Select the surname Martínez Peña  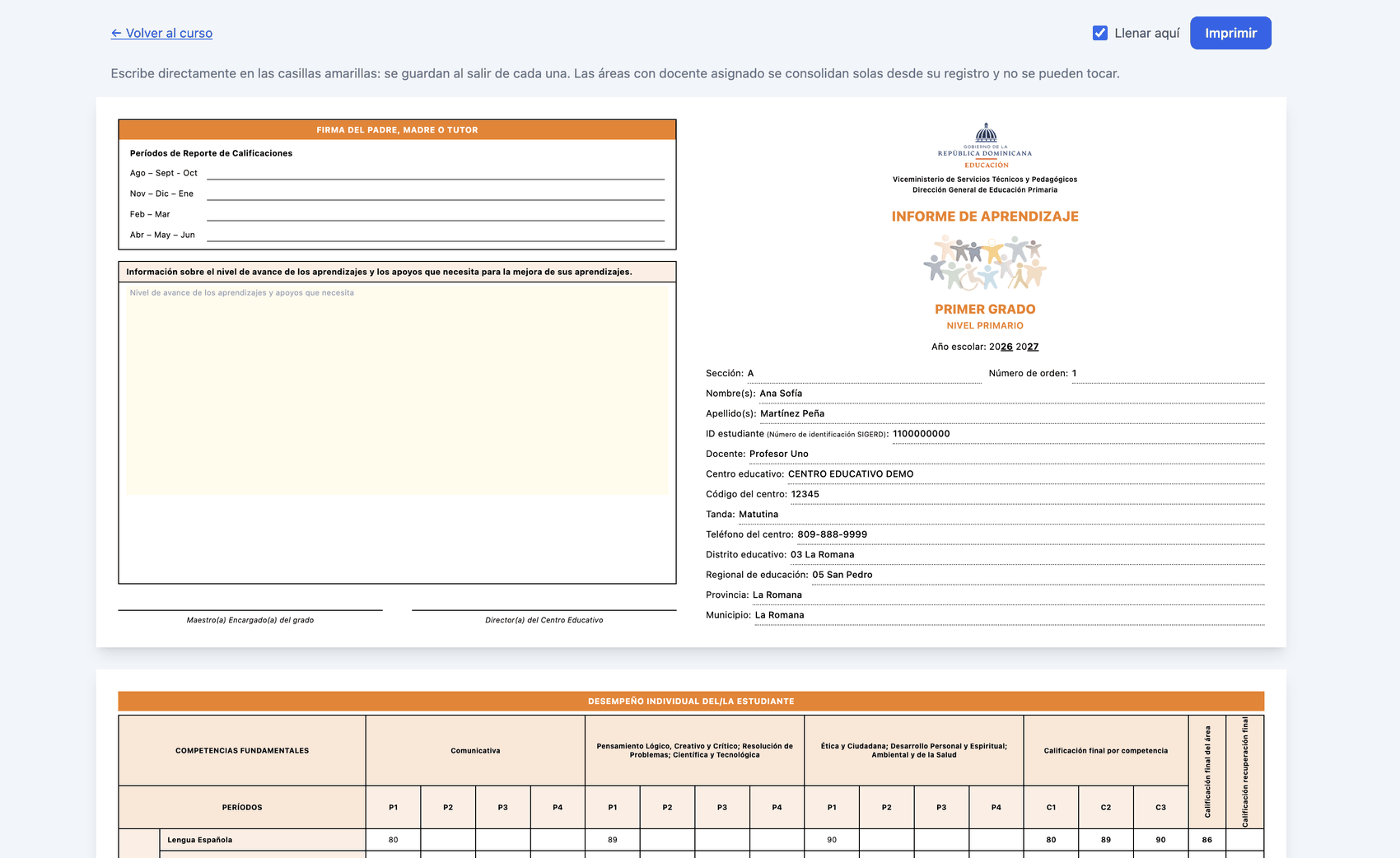tap(792, 413)
